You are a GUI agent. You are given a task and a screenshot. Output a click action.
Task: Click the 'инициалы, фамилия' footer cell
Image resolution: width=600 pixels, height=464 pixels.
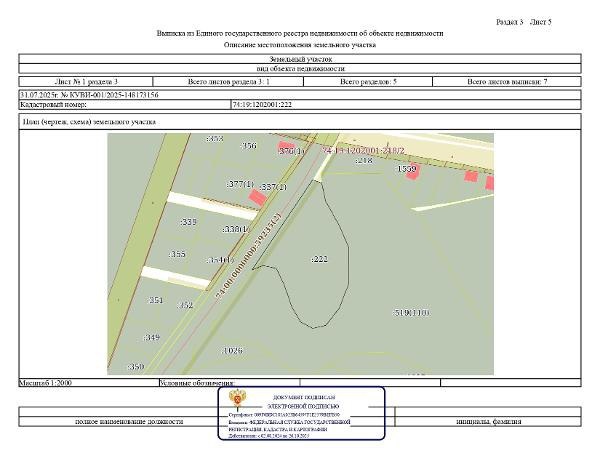[x=489, y=422]
